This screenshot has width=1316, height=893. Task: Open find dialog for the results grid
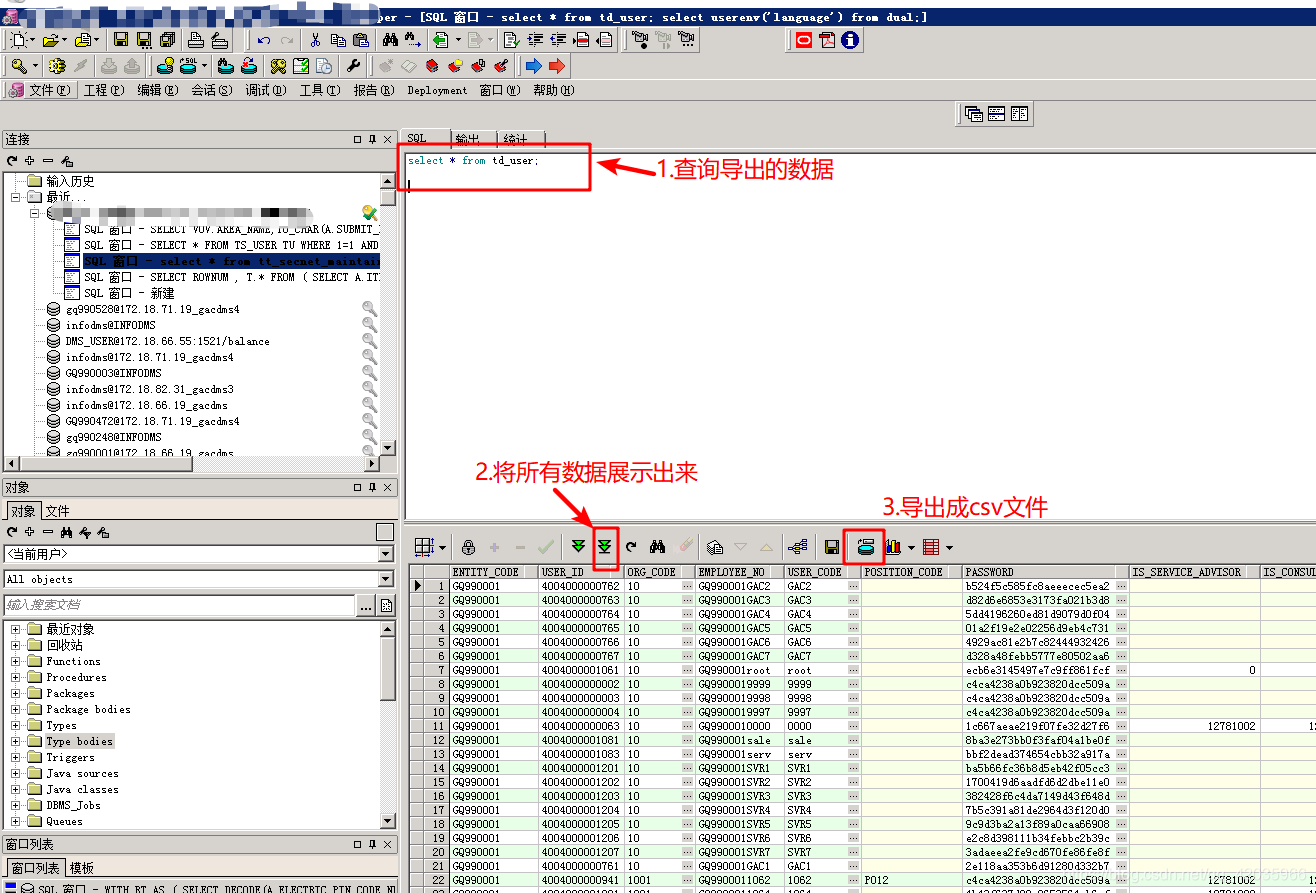[x=659, y=547]
